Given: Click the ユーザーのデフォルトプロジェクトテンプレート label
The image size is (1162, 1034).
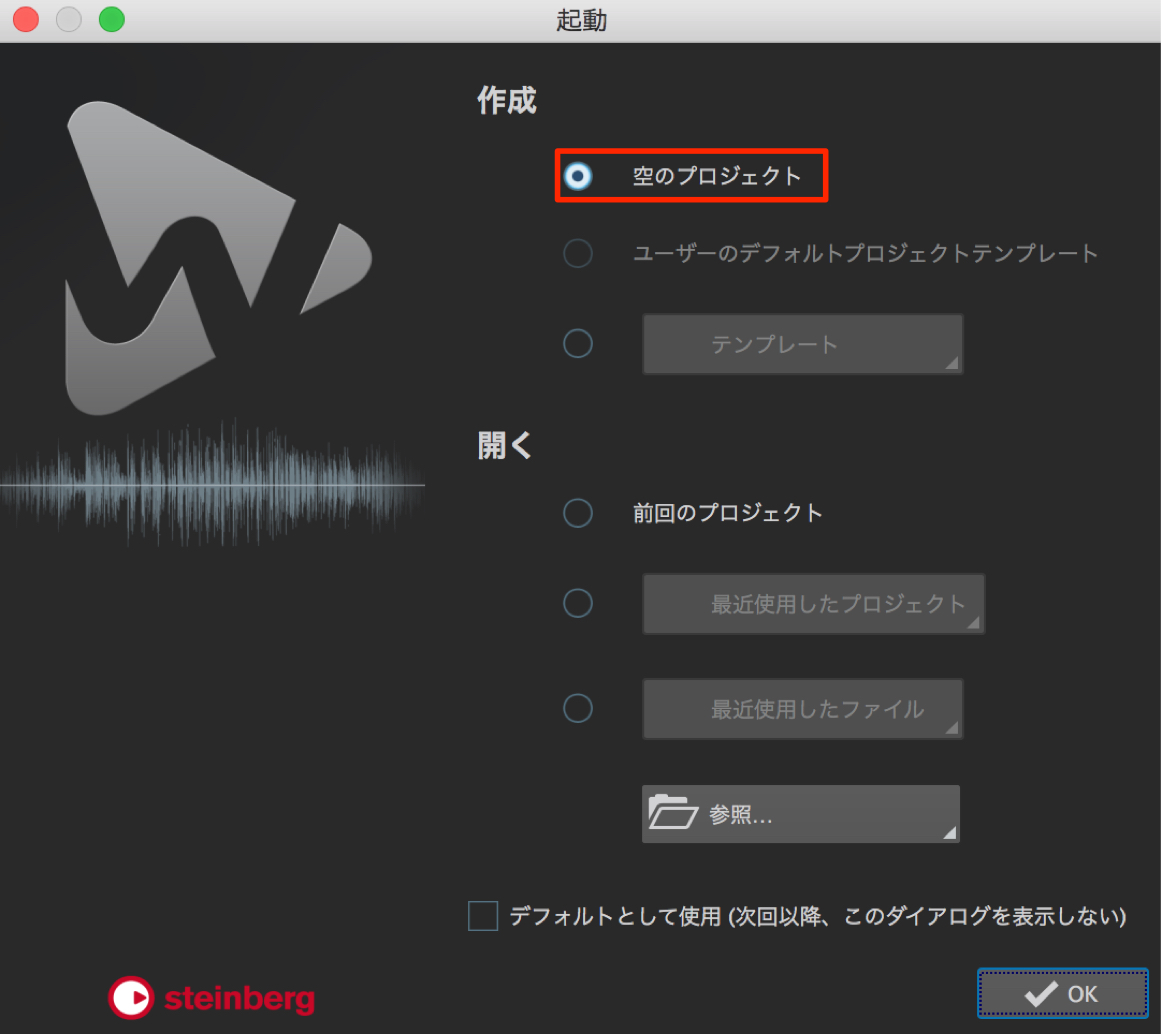Looking at the screenshot, I should coord(865,253).
